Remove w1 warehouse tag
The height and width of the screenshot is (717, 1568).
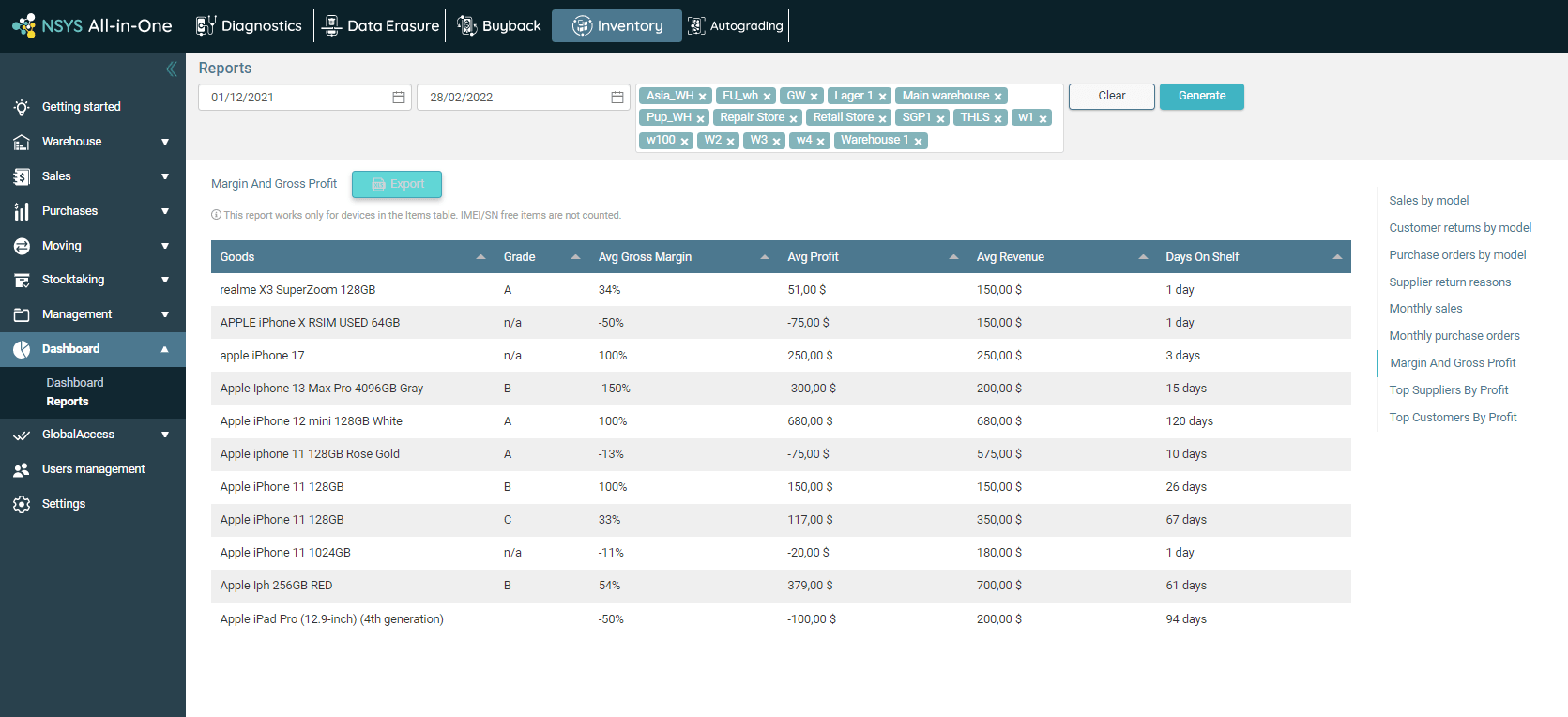(1043, 118)
